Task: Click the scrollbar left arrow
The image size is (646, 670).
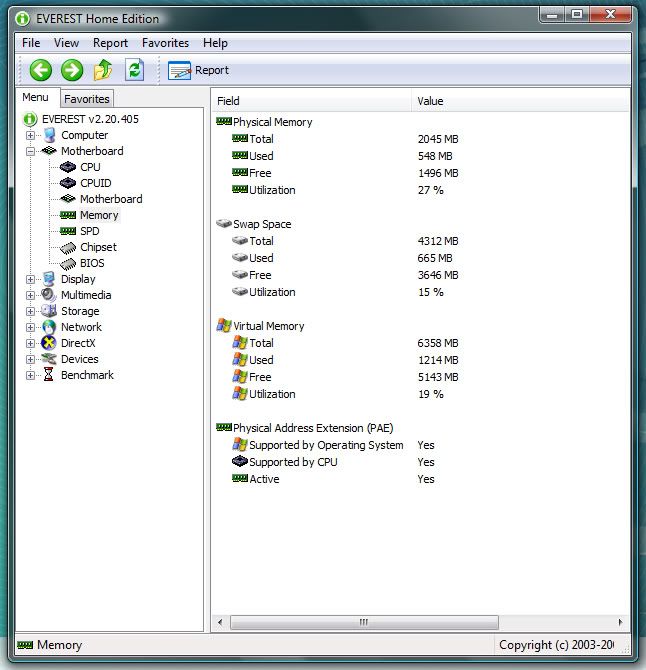Action: 220,622
